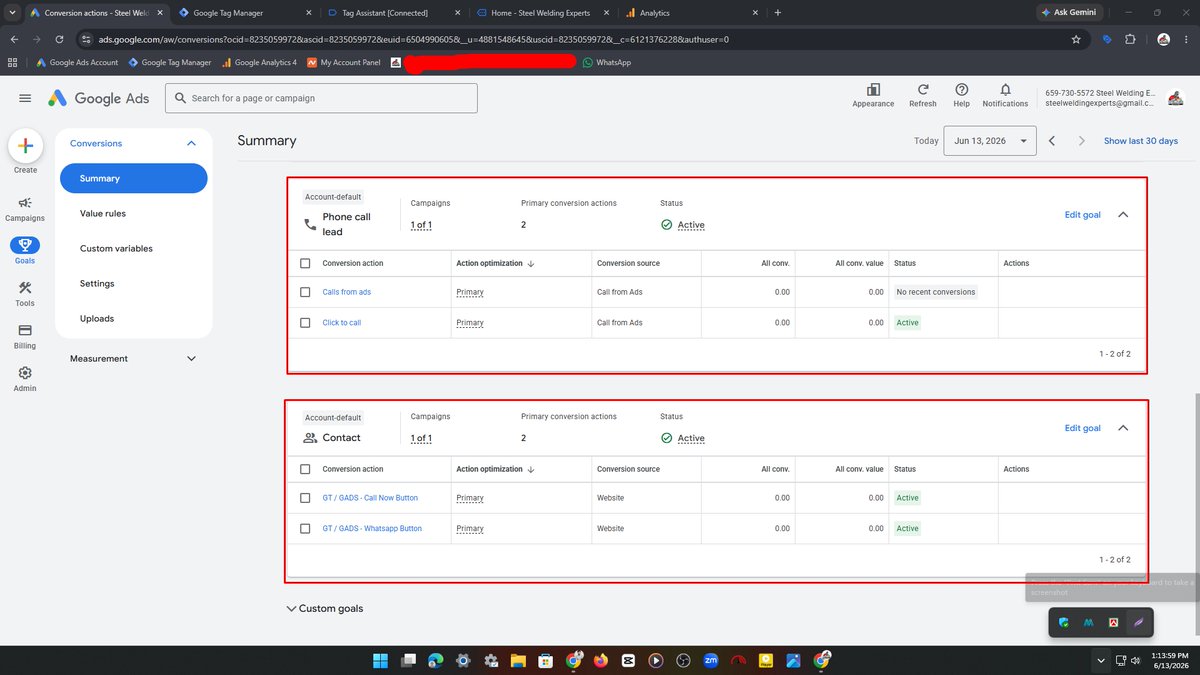
Task: Open Value rules page
Action: 103,213
